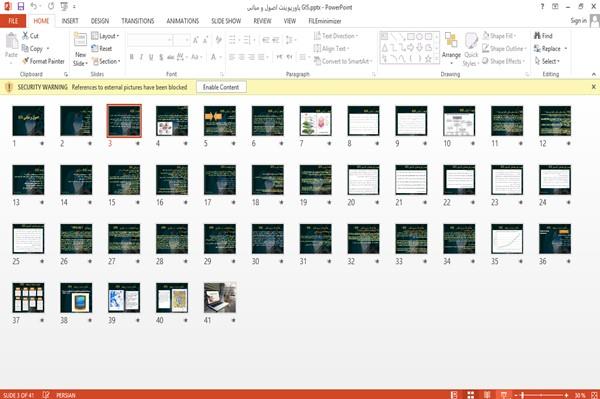This screenshot has width=600, height=399.
Task: Click spell check icon in status bar
Action: pos(46,395)
